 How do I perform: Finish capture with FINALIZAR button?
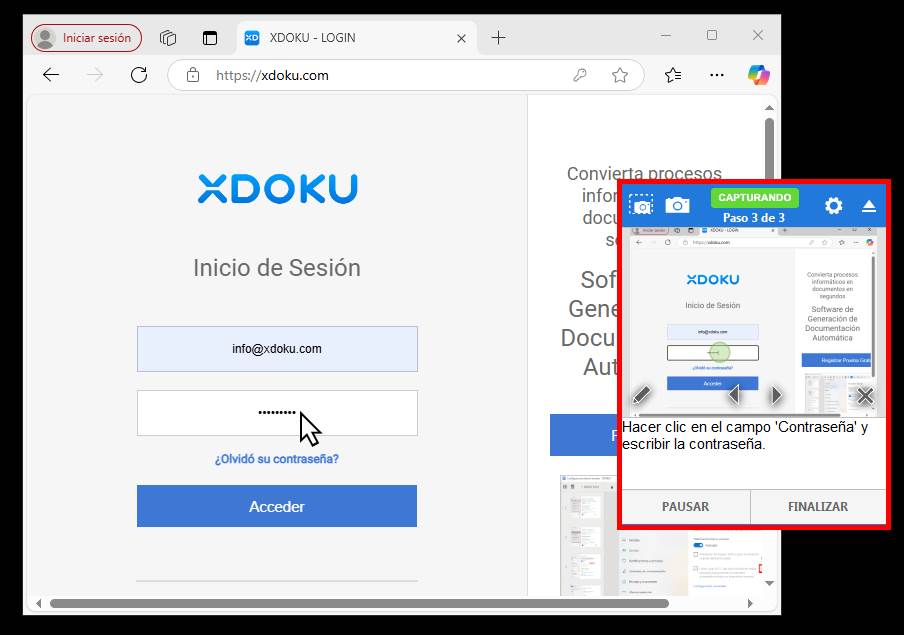[818, 506]
